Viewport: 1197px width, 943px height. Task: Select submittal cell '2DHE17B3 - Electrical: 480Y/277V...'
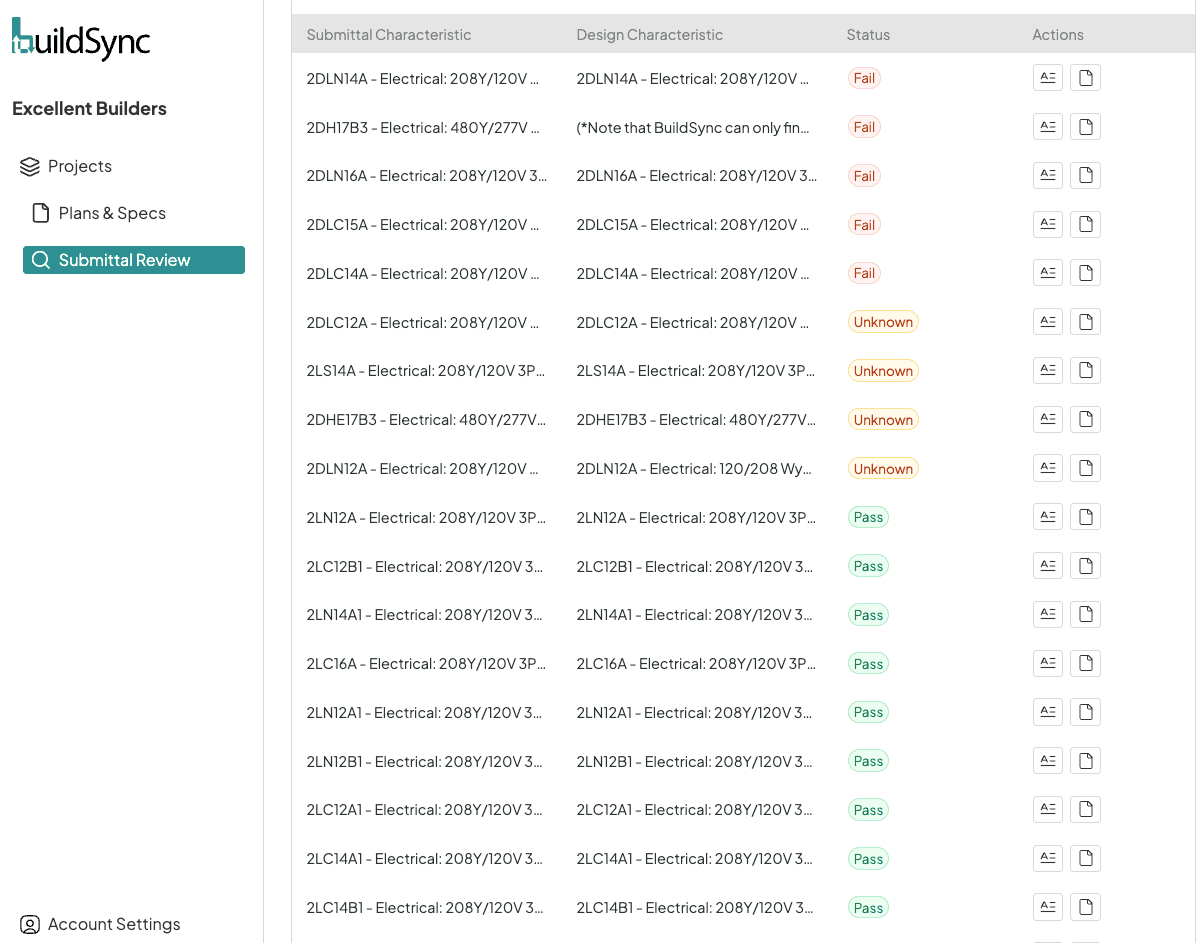pyautogui.click(x=426, y=420)
